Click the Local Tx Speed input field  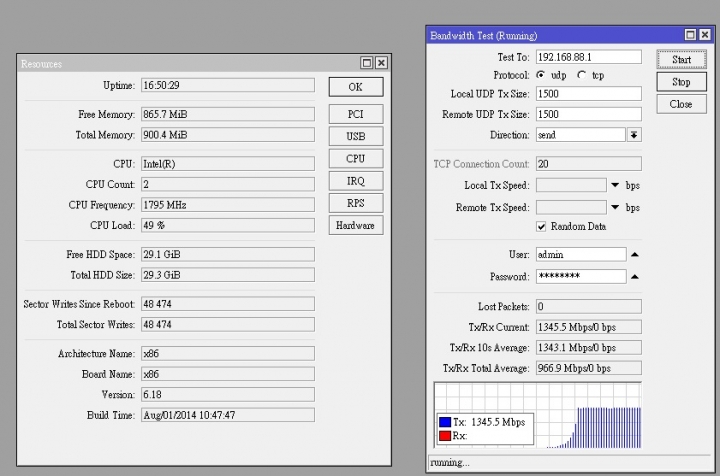coord(571,185)
